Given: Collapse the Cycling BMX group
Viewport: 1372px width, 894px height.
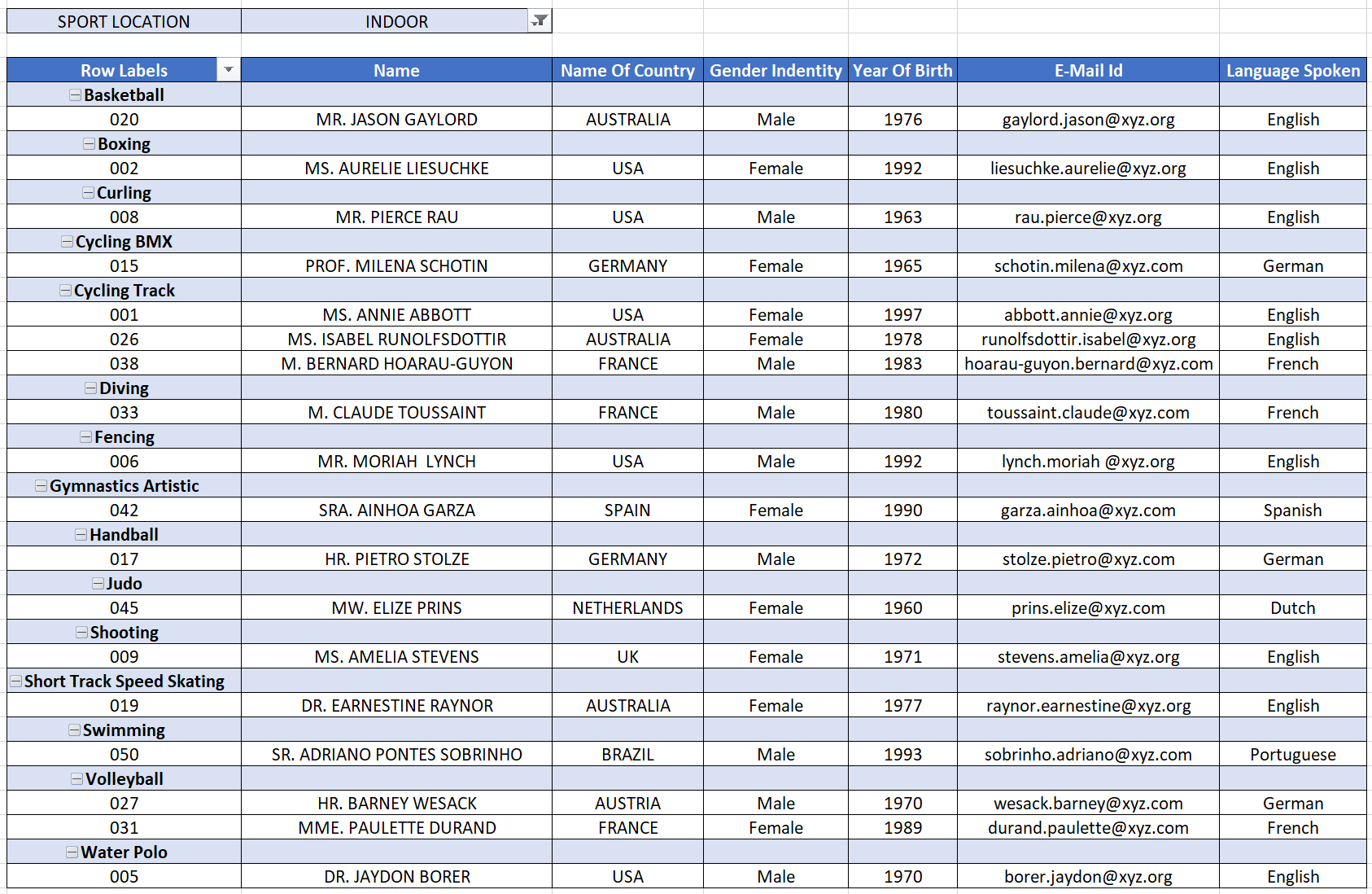Looking at the screenshot, I should coord(67,242).
